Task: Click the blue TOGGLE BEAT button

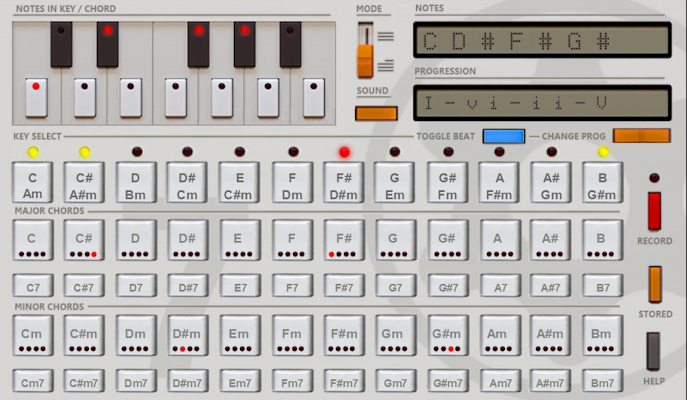Action: 504,136
